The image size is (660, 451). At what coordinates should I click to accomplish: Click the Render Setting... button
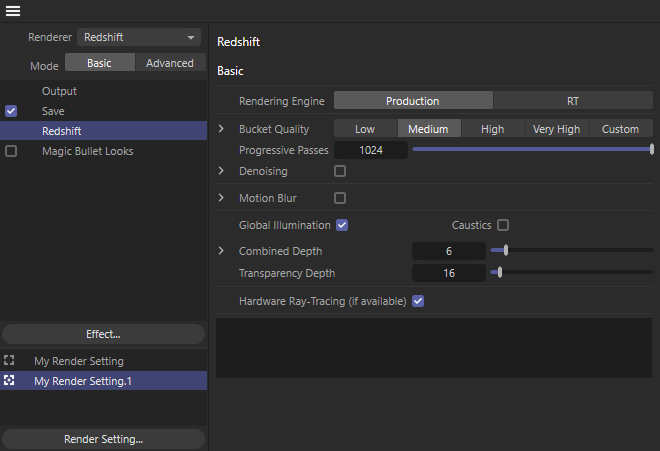click(104, 439)
